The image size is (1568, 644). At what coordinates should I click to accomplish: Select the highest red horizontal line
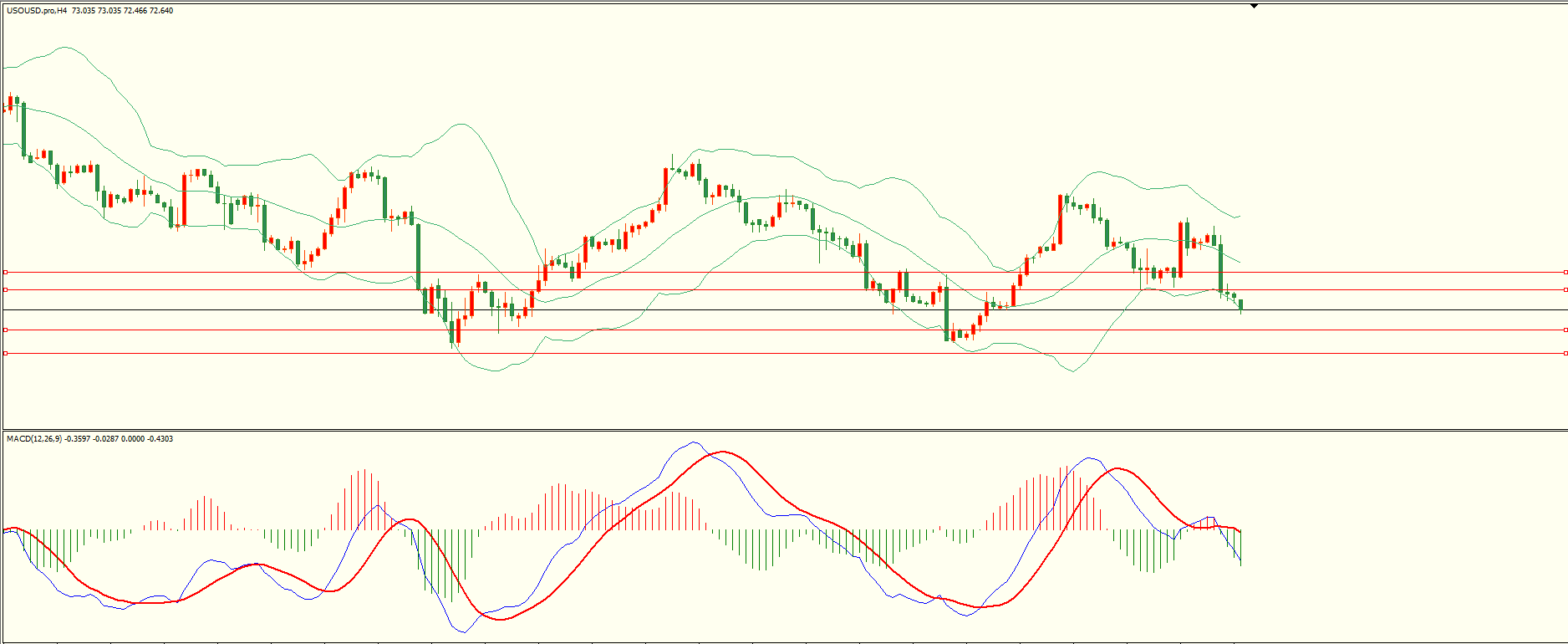pos(784,272)
